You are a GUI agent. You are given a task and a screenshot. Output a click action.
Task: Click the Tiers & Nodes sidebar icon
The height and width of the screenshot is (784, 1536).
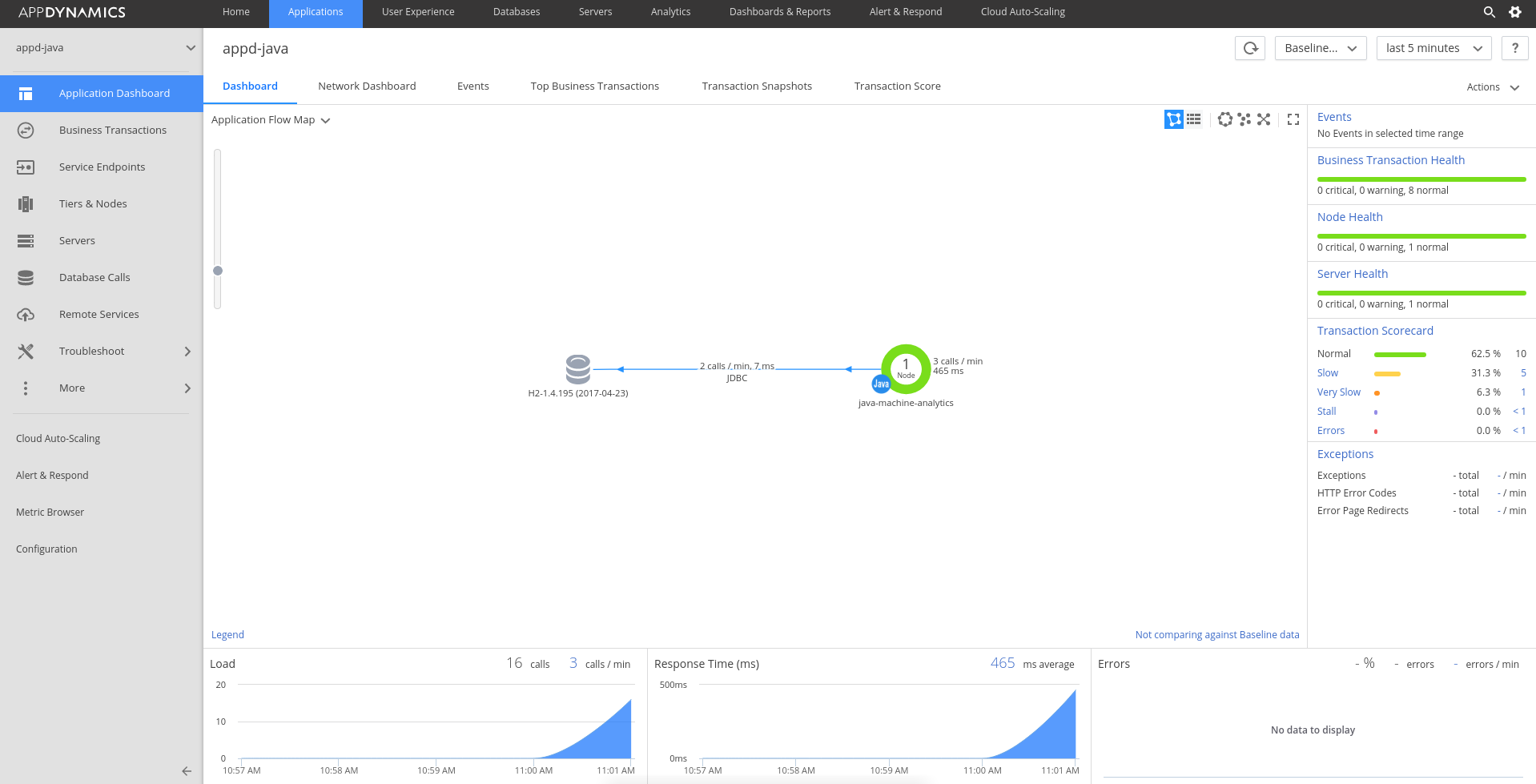(x=26, y=204)
